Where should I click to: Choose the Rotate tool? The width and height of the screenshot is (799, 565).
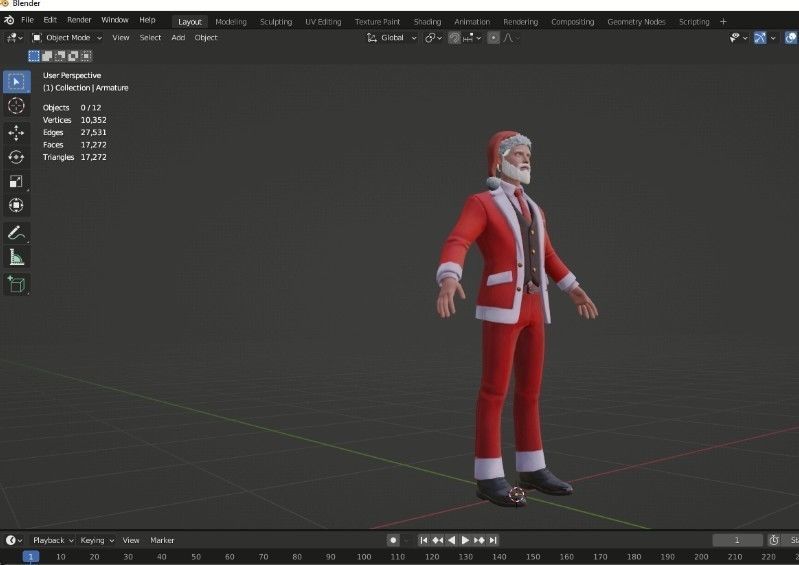[16, 157]
